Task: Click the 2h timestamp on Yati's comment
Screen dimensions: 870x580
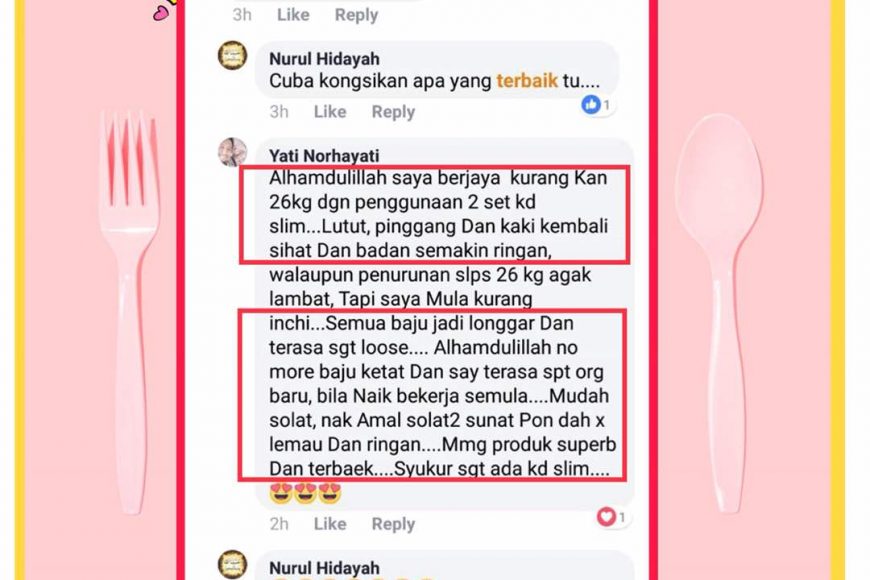Action: tap(279, 523)
